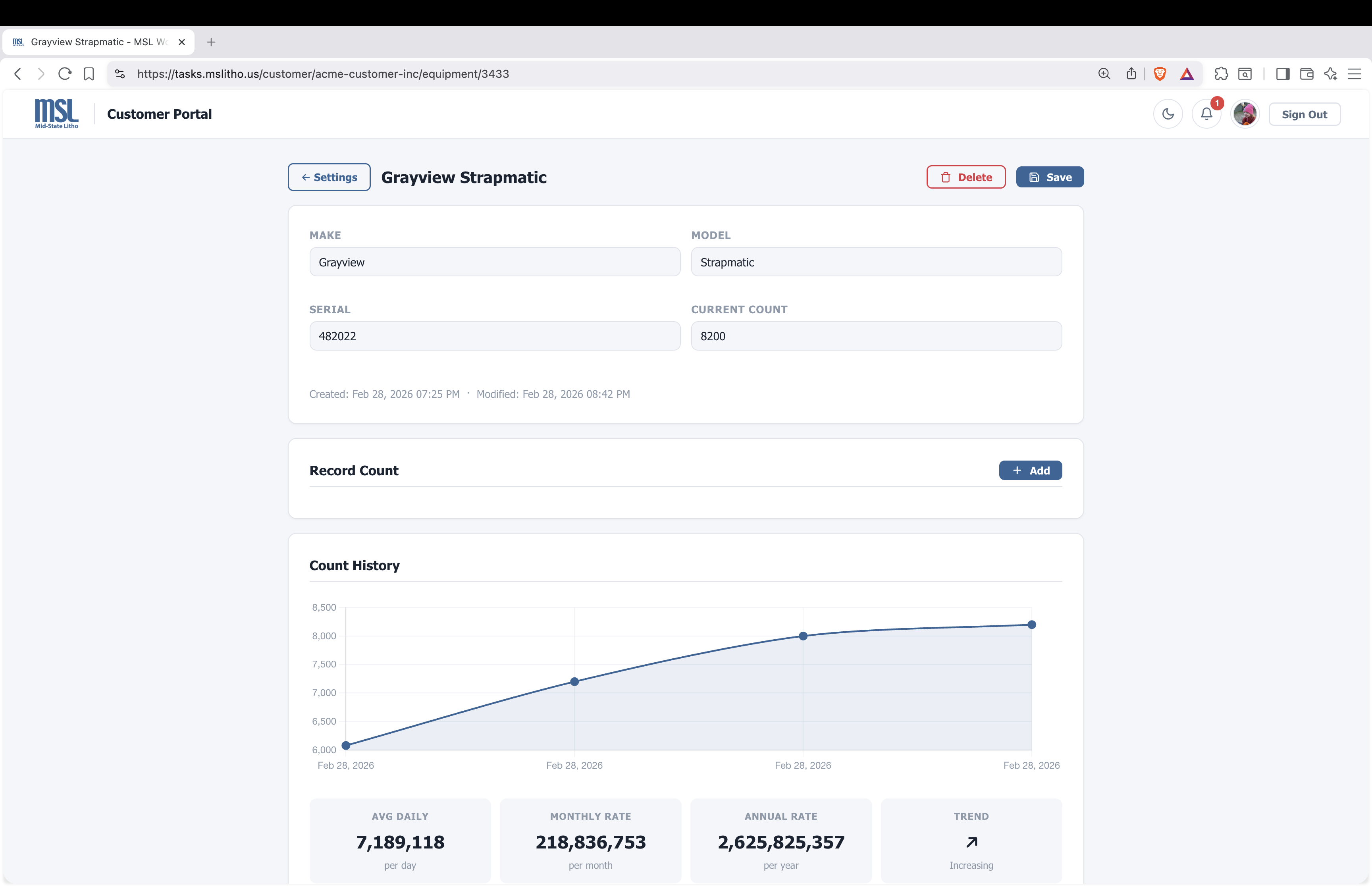The height and width of the screenshot is (887, 1372).
Task: Open site permissions in the address bar
Action: click(119, 74)
